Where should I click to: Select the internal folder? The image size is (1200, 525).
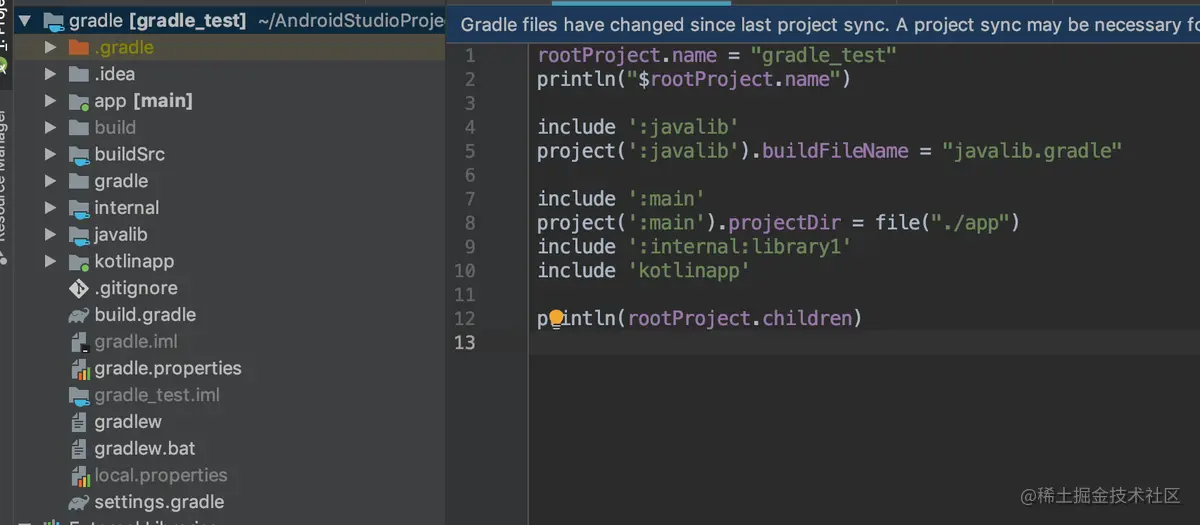[127, 208]
